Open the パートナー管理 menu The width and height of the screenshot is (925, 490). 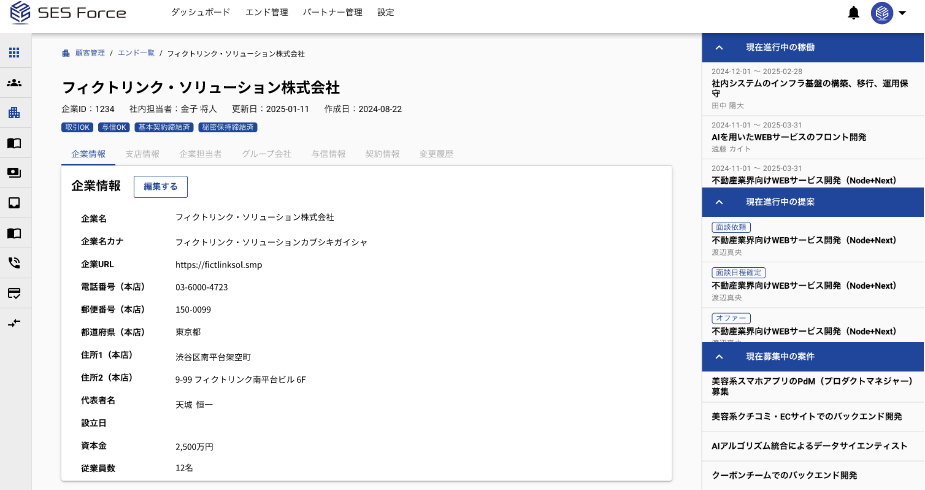(333, 12)
